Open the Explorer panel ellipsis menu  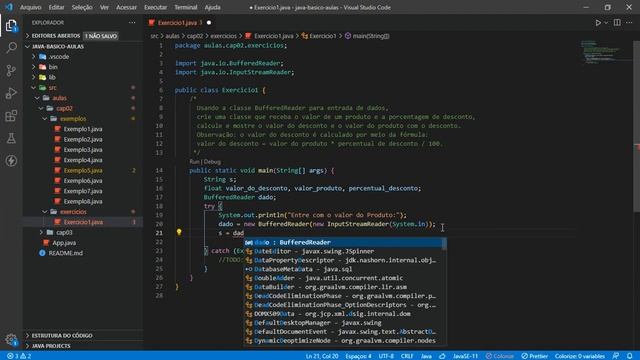132,23
